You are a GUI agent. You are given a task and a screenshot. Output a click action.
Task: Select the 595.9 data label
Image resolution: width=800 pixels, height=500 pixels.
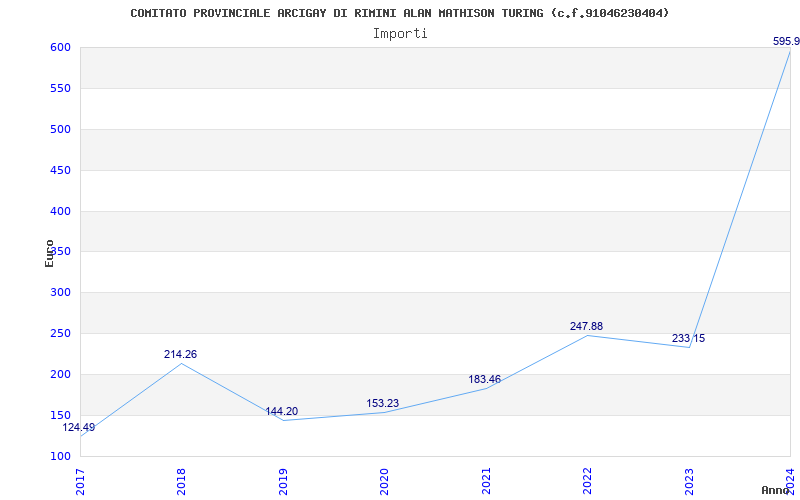pyautogui.click(x=786, y=42)
